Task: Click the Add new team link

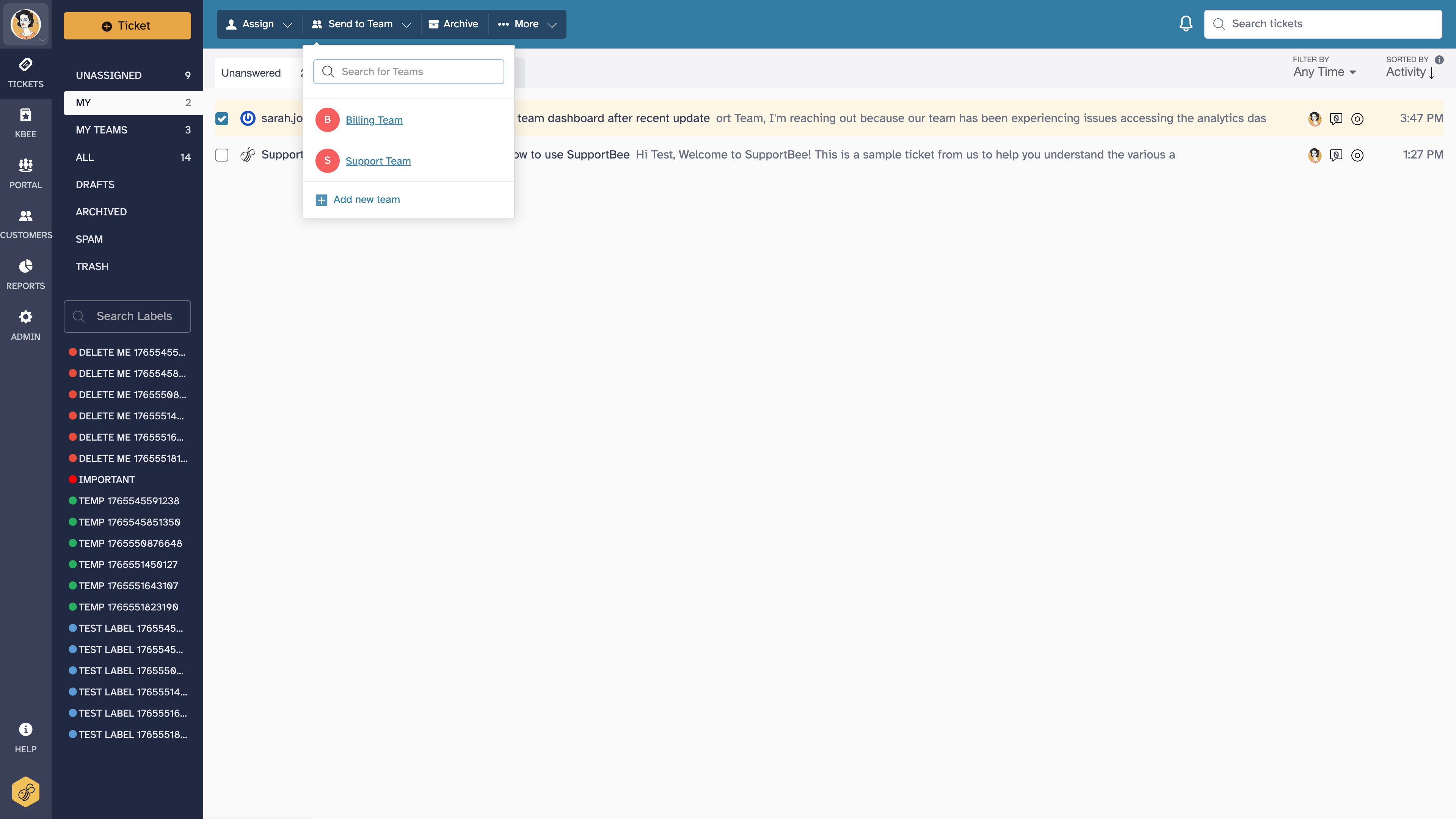Action: click(x=366, y=199)
